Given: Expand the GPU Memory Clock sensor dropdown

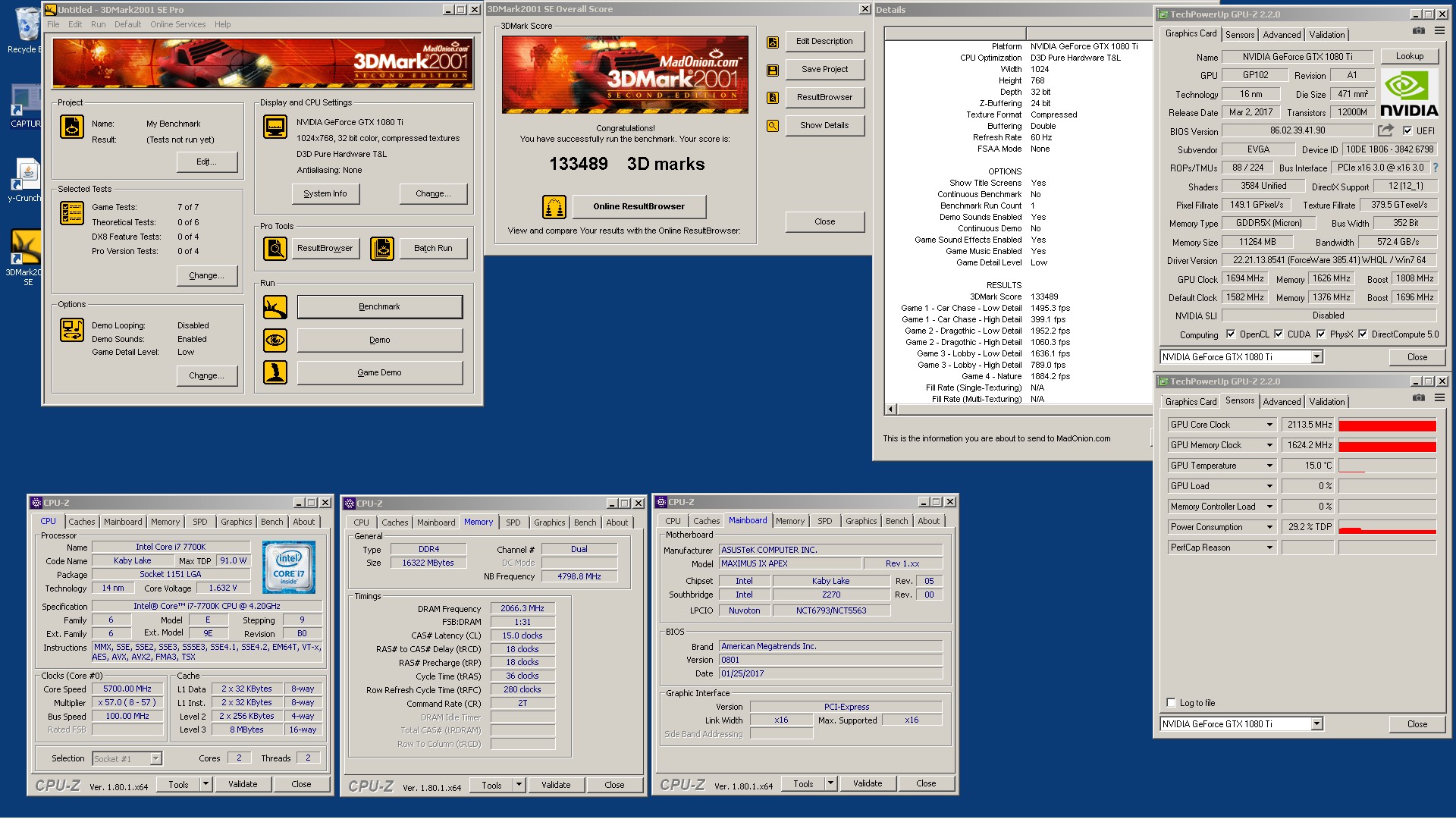Looking at the screenshot, I should [1269, 445].
